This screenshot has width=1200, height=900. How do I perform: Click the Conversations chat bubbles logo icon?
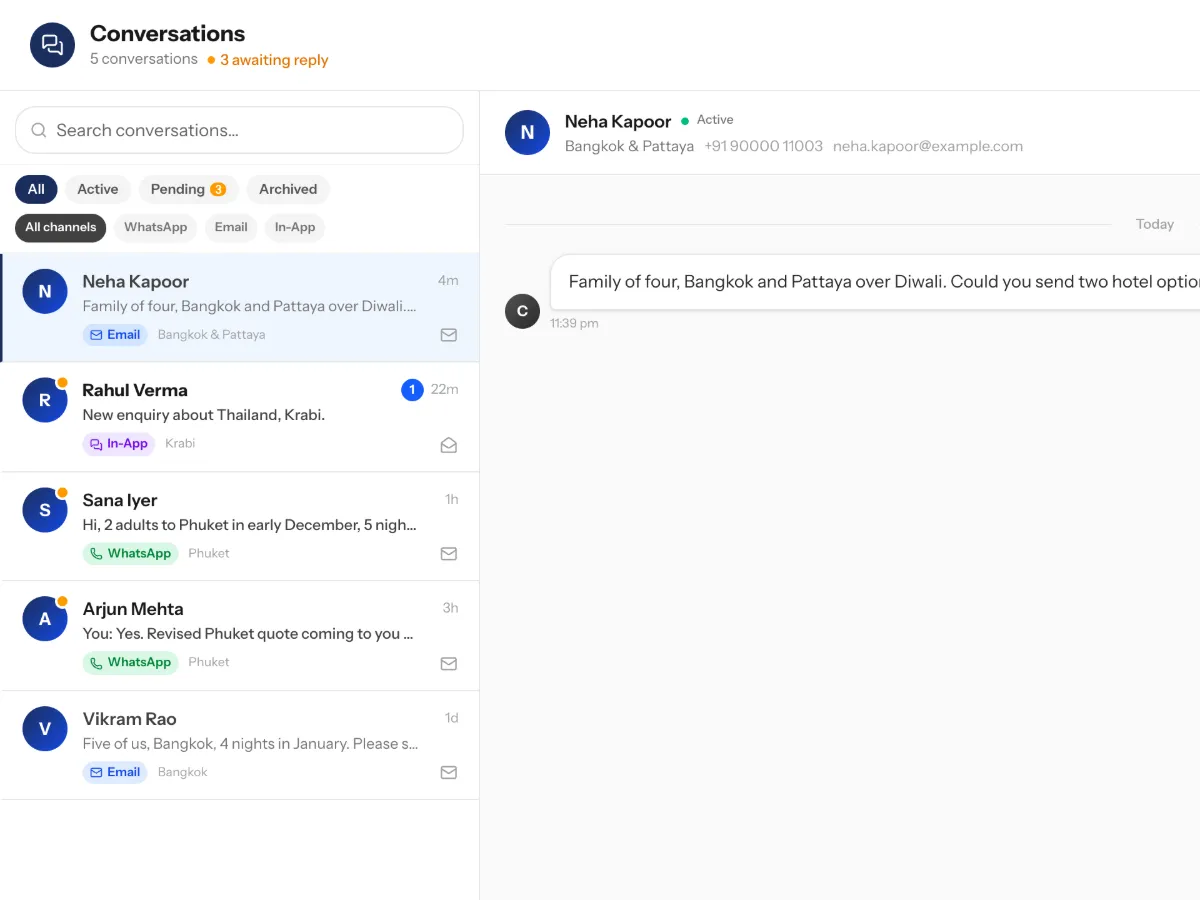pos(53,45)
